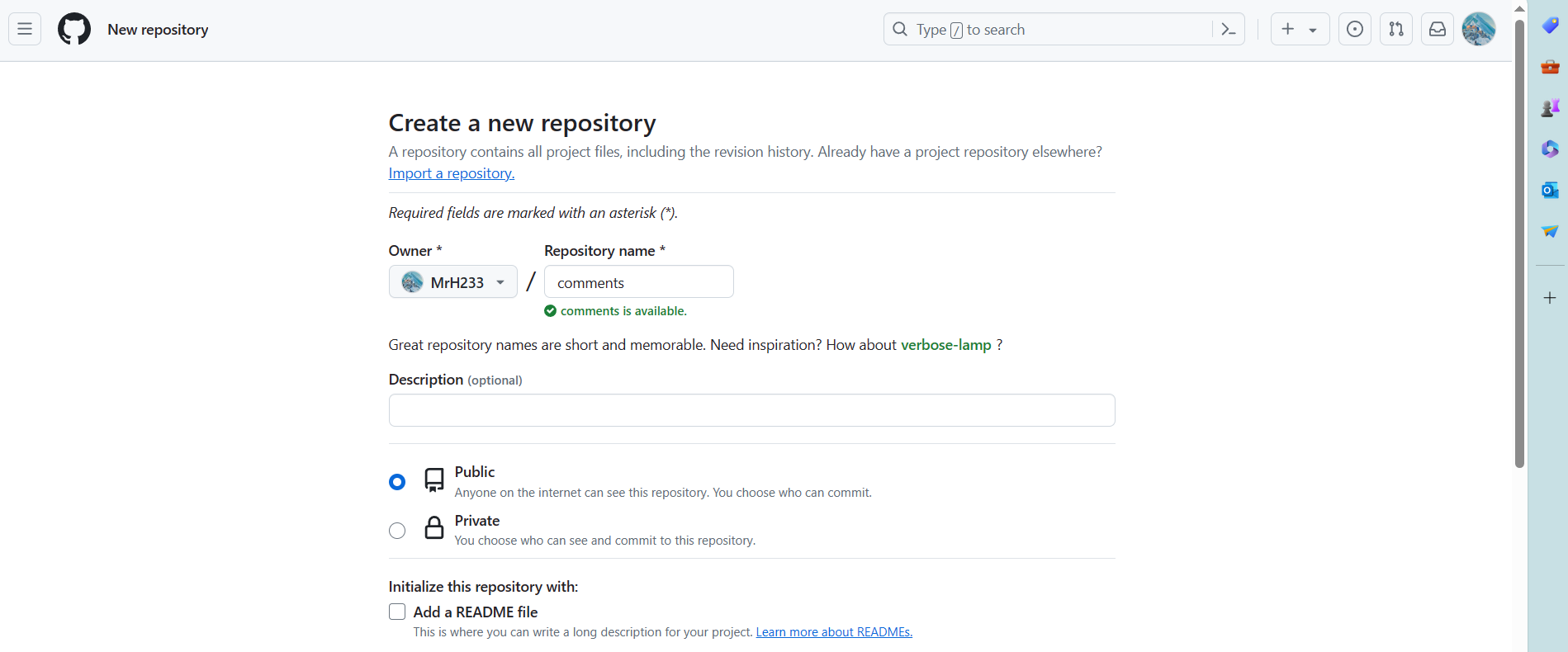Click the vertical page scrollbar
The height and width of the screenshot is (652, 1568).
tap(1519, 248)
